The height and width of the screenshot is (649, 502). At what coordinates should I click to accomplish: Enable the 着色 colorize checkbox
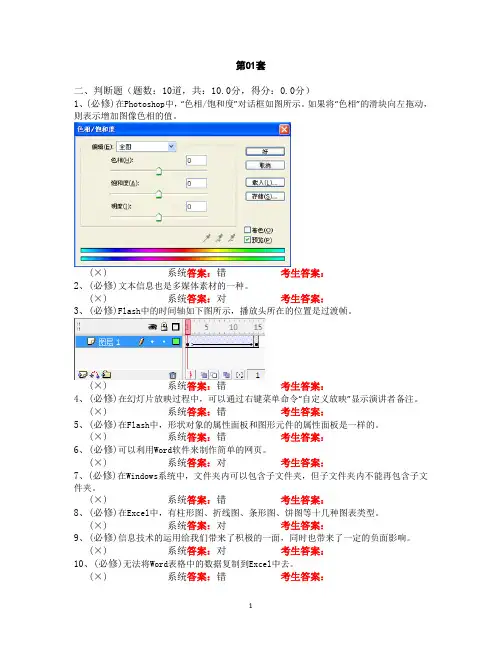pos(247,230)
